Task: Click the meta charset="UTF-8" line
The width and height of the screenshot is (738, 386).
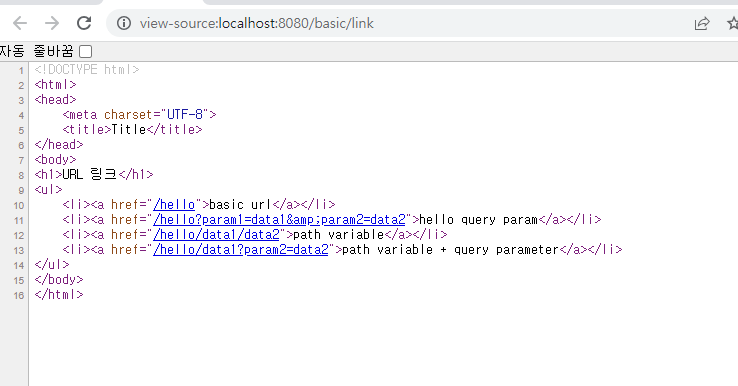Action: point(139,115)
